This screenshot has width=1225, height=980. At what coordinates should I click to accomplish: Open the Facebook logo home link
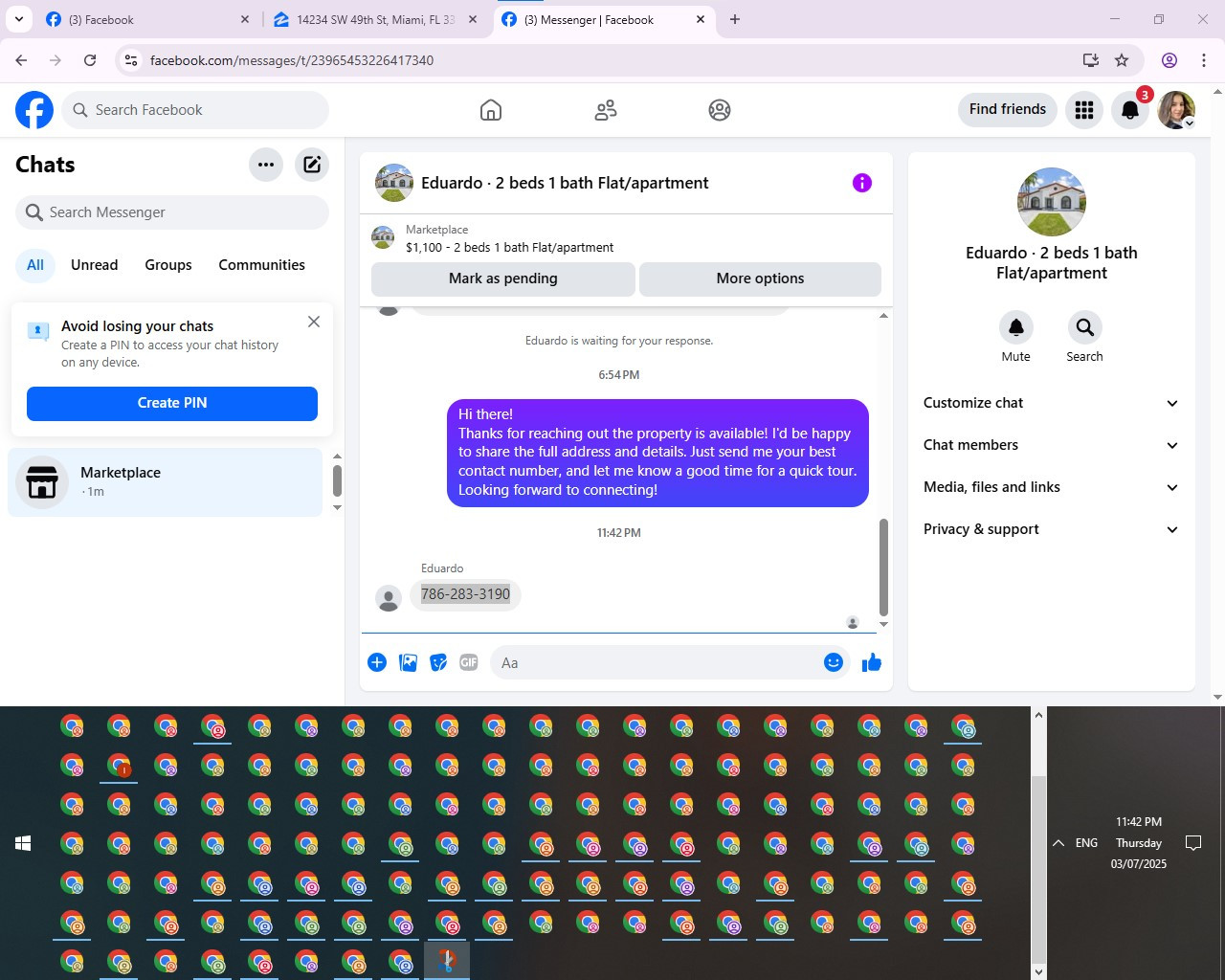pos(34,110)
